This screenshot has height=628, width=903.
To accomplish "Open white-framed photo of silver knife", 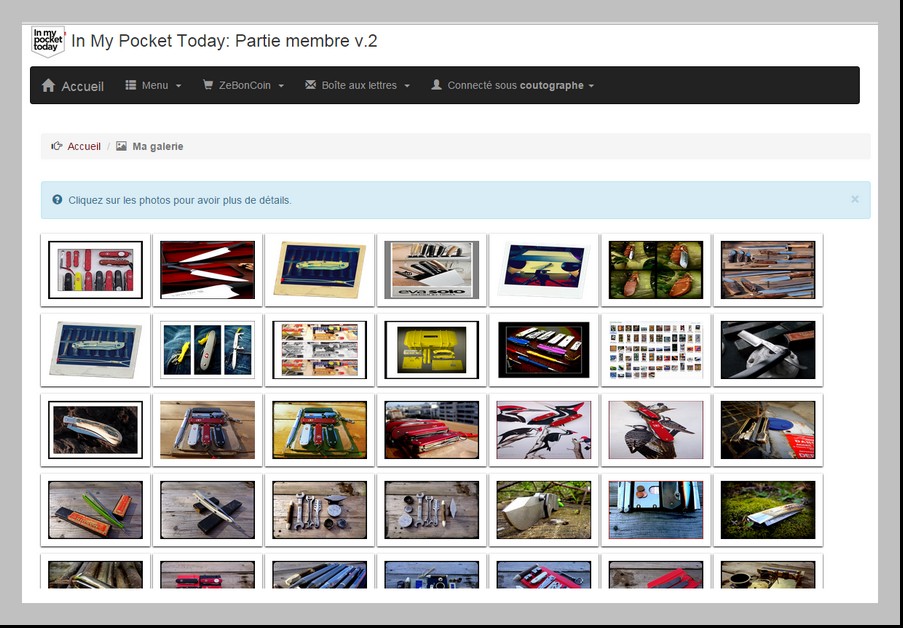I will click(96, 430).
